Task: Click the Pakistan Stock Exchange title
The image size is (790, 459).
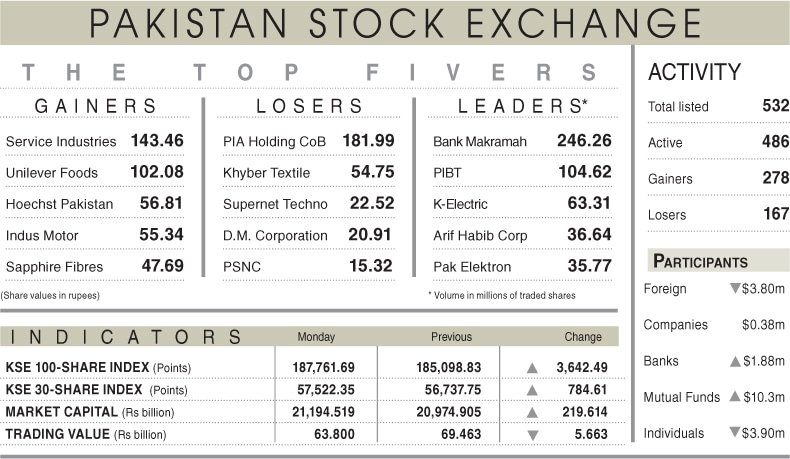Action: pyautogui.click(x=395, y=22)
